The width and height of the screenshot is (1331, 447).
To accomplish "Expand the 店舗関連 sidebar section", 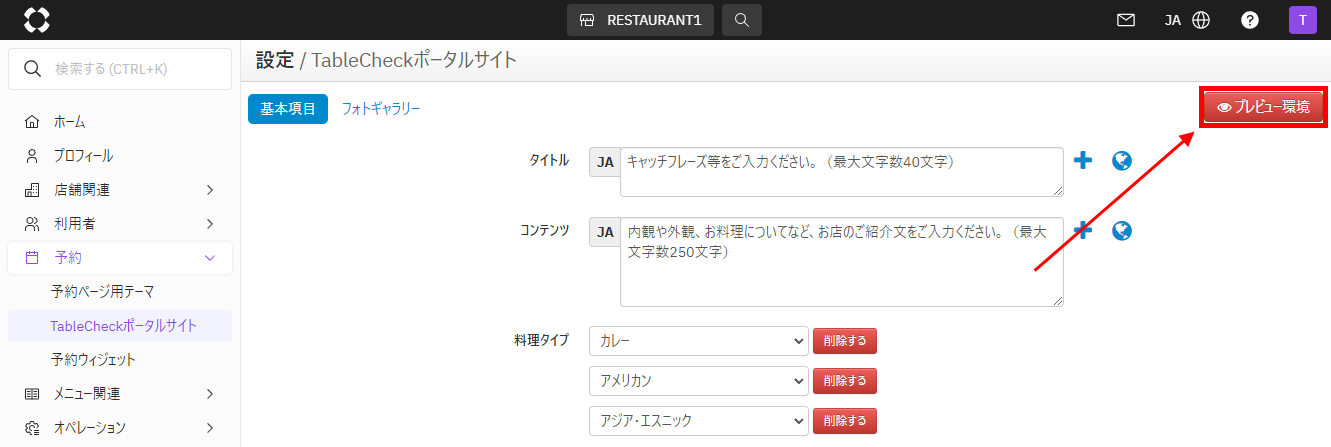I will click(x=120, y=189).
